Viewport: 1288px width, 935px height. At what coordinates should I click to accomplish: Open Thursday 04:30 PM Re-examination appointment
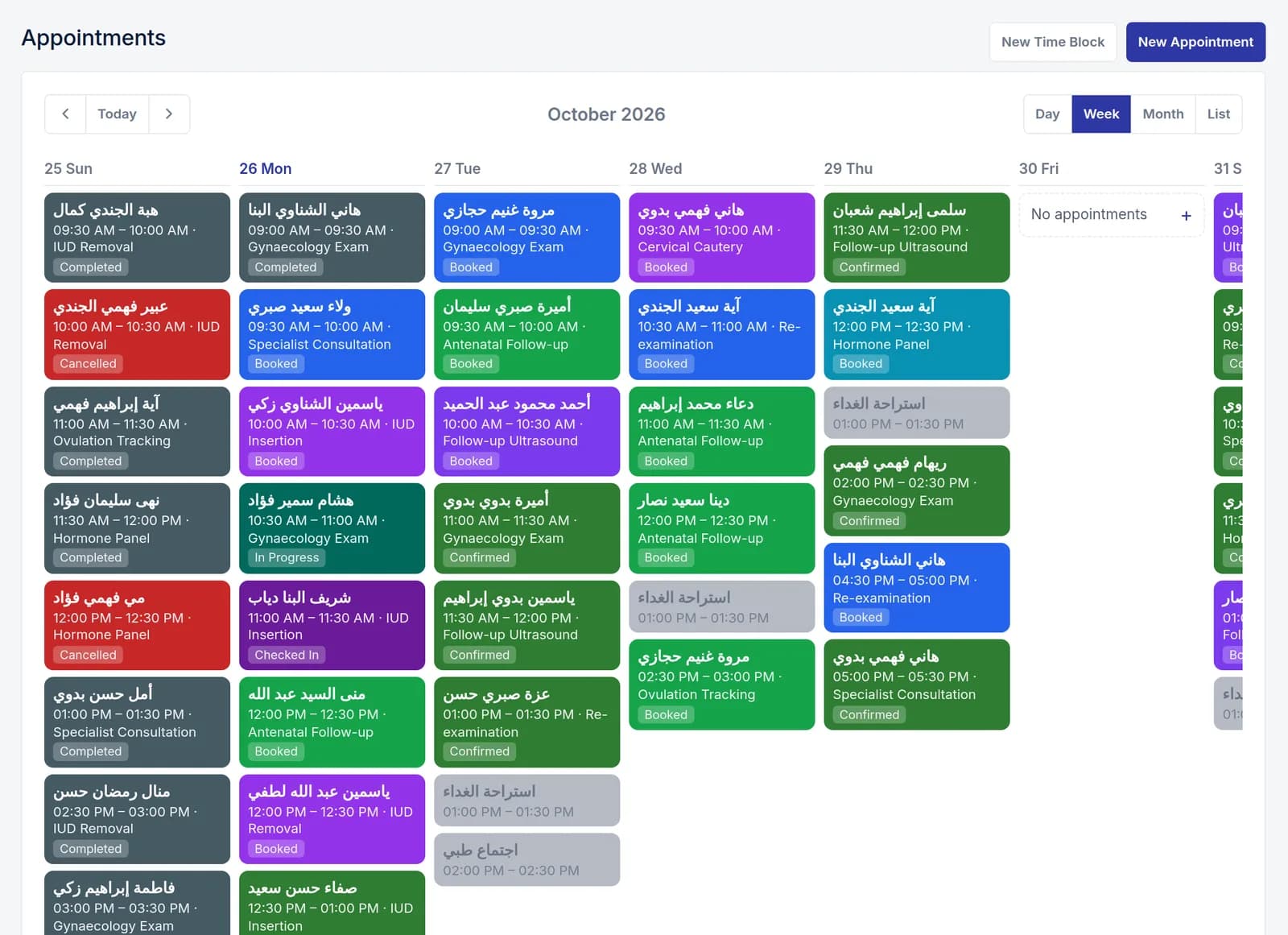click(x=916, y=588)
